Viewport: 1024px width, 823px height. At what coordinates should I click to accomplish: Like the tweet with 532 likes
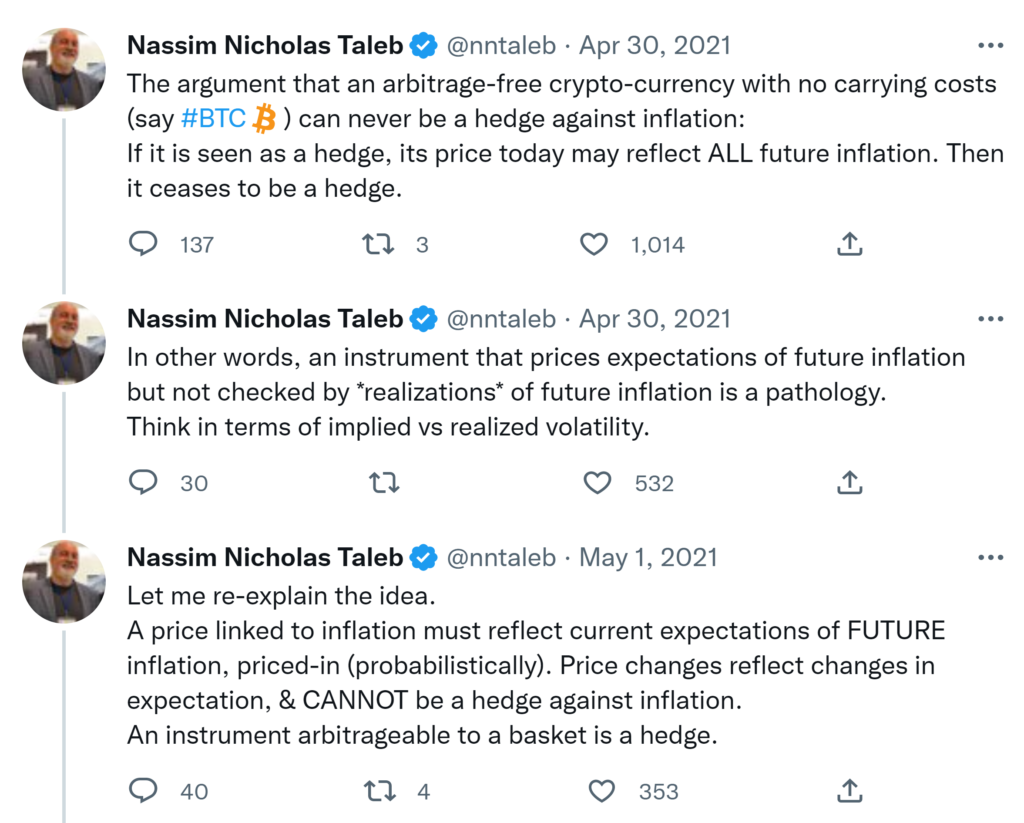pyautogui.click(x=597, y=483)
